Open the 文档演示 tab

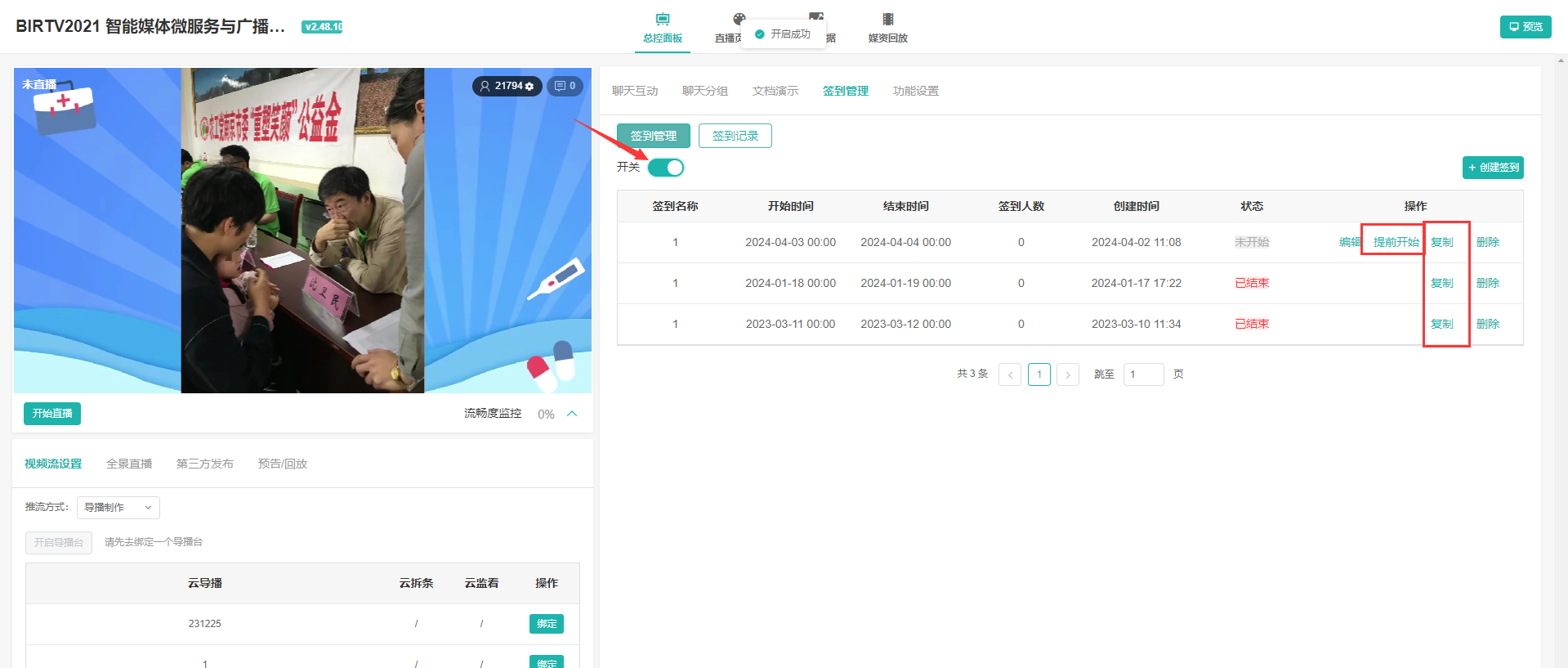tap(775, 91)
